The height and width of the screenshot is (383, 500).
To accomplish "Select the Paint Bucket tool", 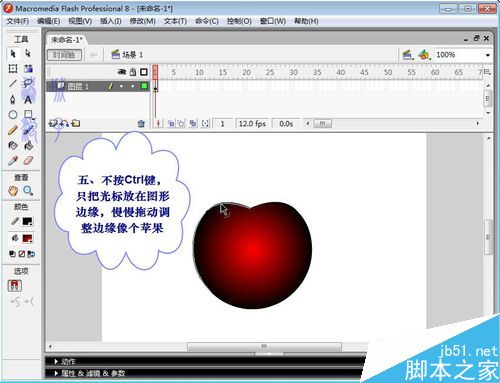I will (28, 145).
